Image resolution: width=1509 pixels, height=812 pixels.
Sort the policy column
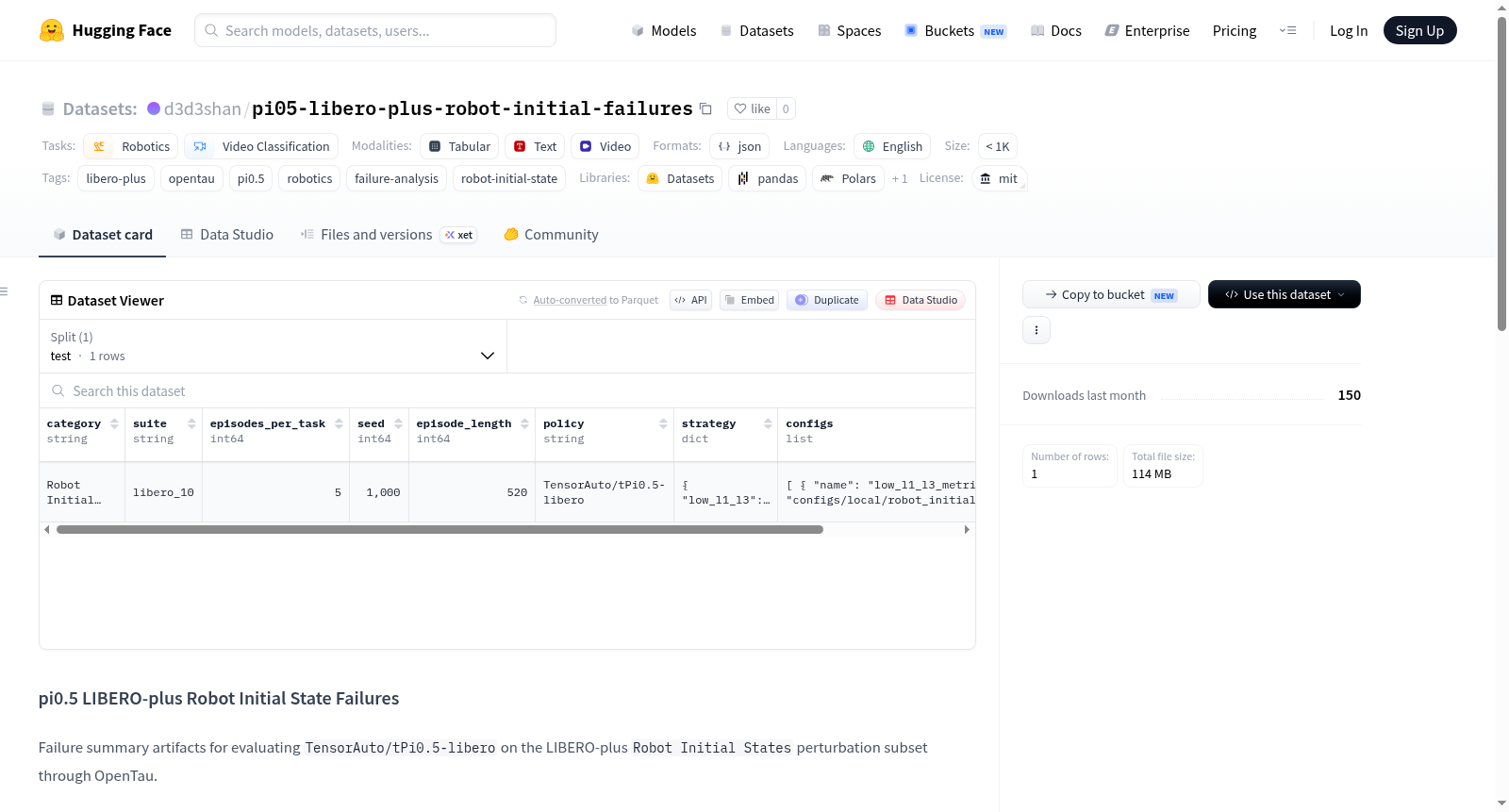pyautogui.click(x=664, y=423)
